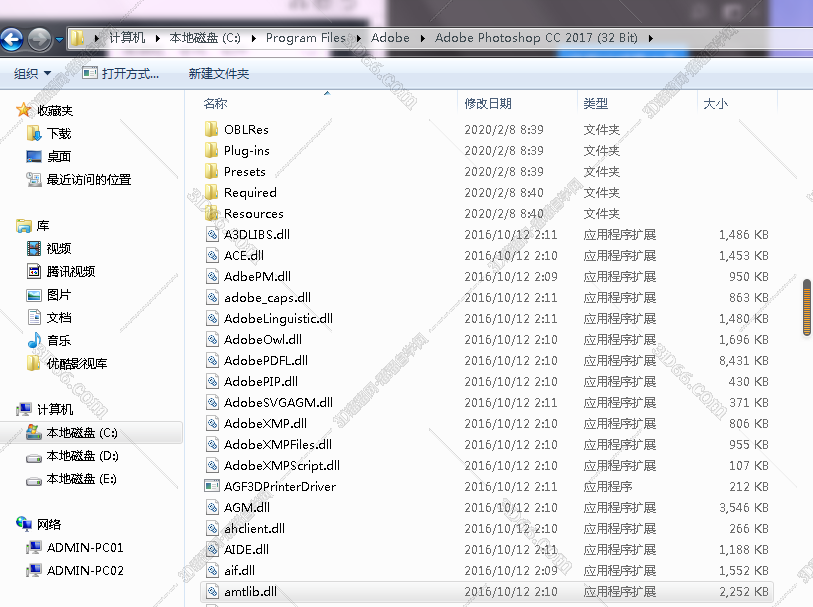Click the forward navigation arrow
The width and height of the screenshot is (813, 607).
click(39, 38)
